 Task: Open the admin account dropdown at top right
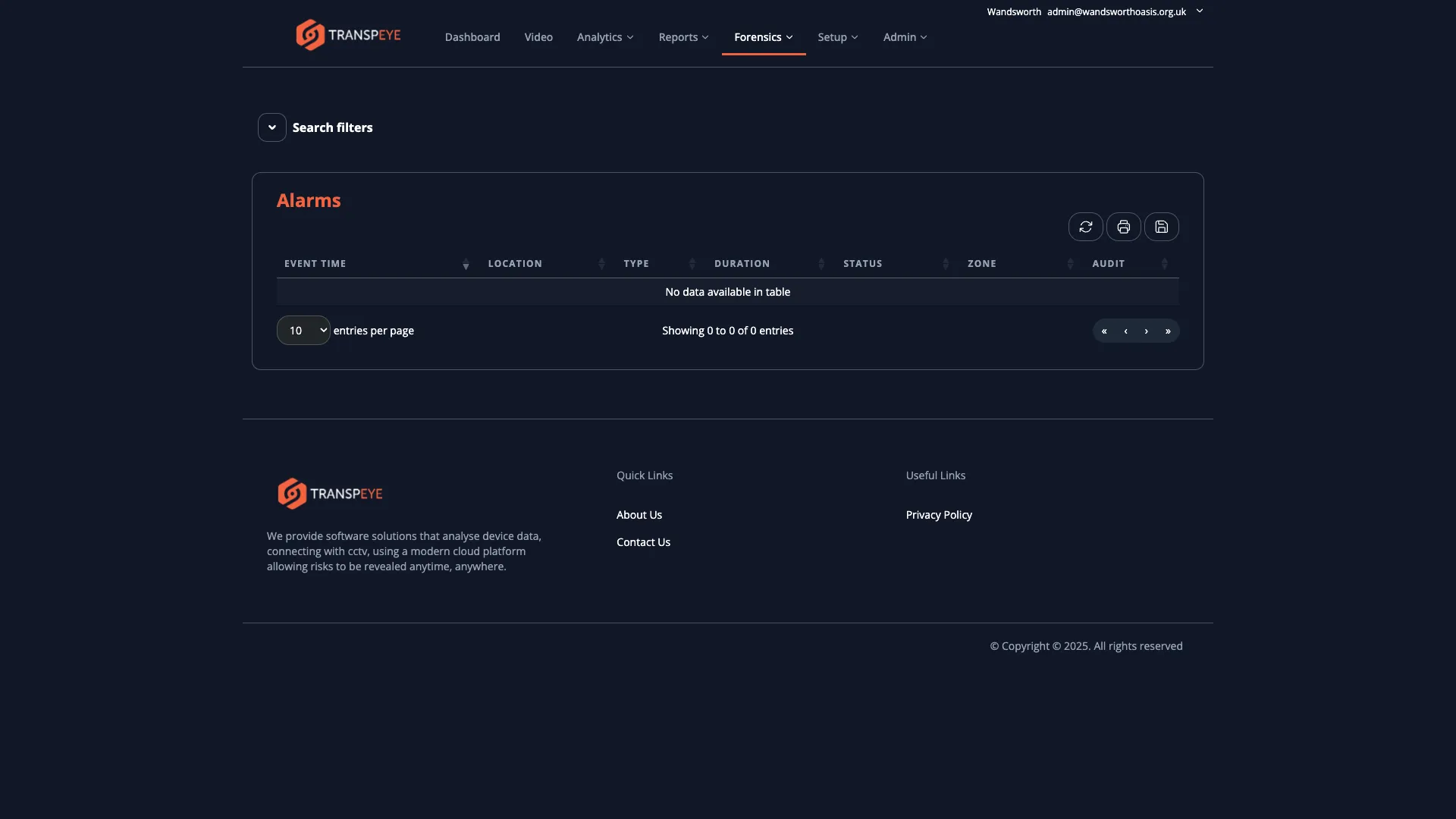[x=1199, y=11]
